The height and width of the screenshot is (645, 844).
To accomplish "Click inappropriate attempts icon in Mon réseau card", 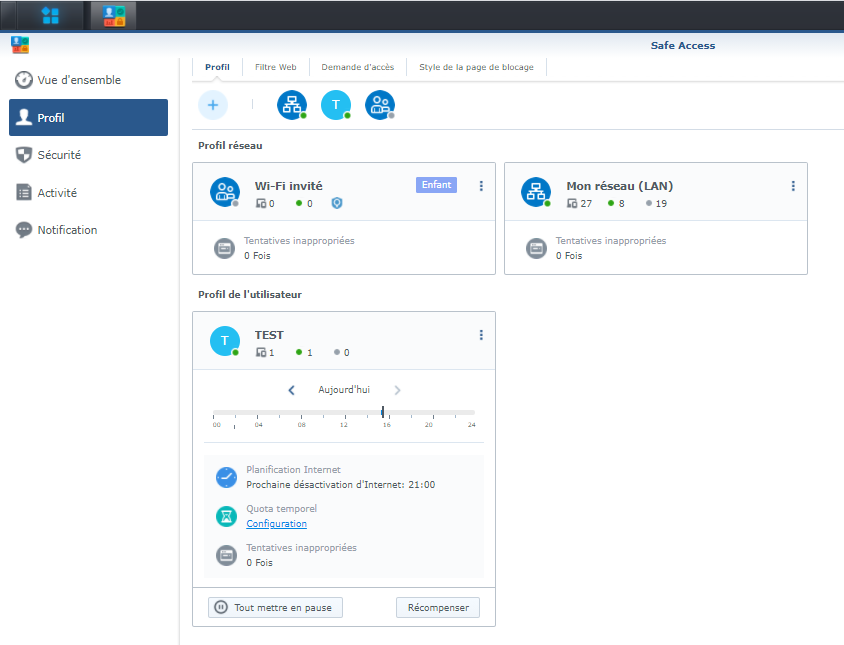I will pos(536,248).
